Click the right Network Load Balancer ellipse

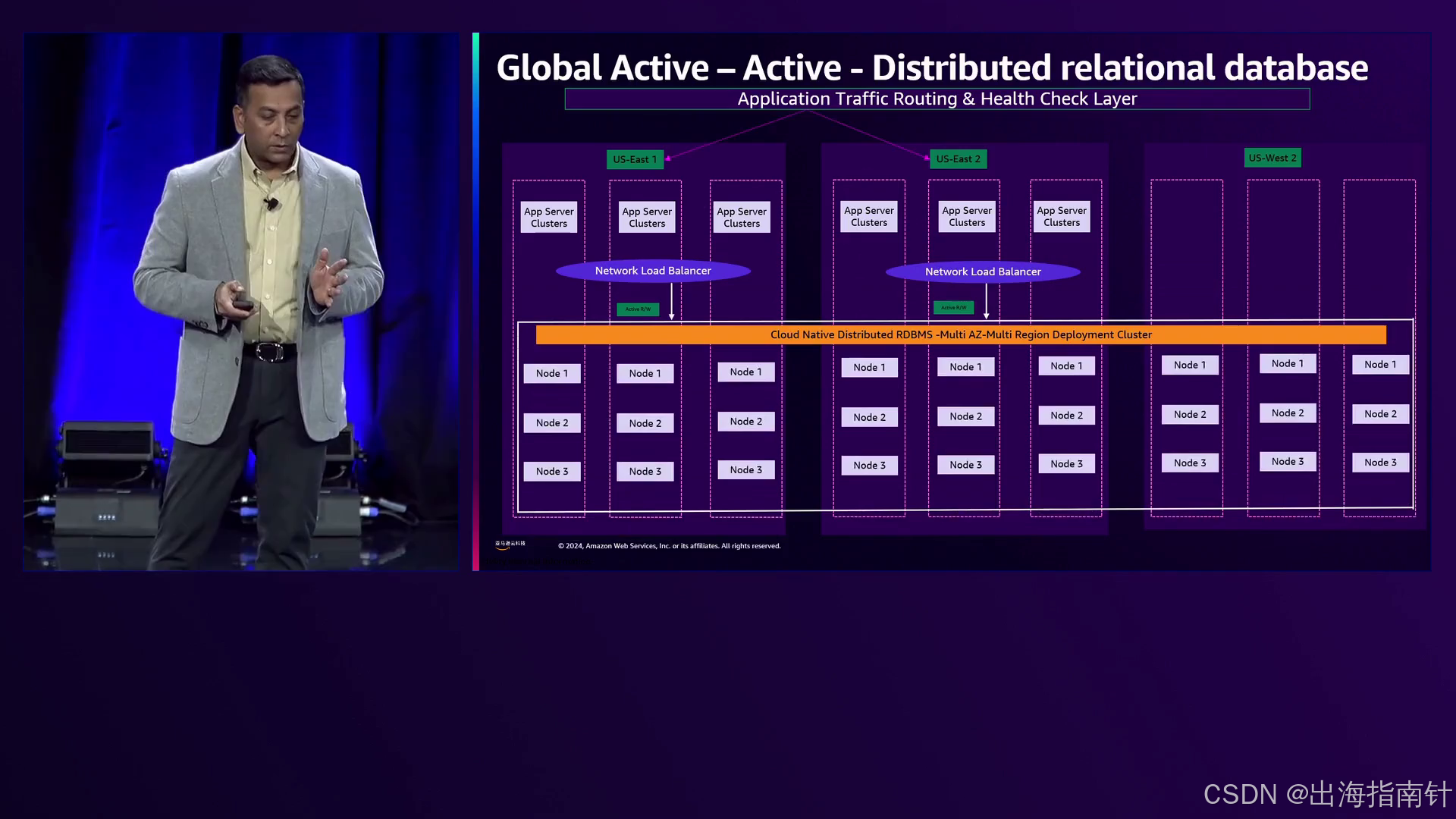pos(983,271)
